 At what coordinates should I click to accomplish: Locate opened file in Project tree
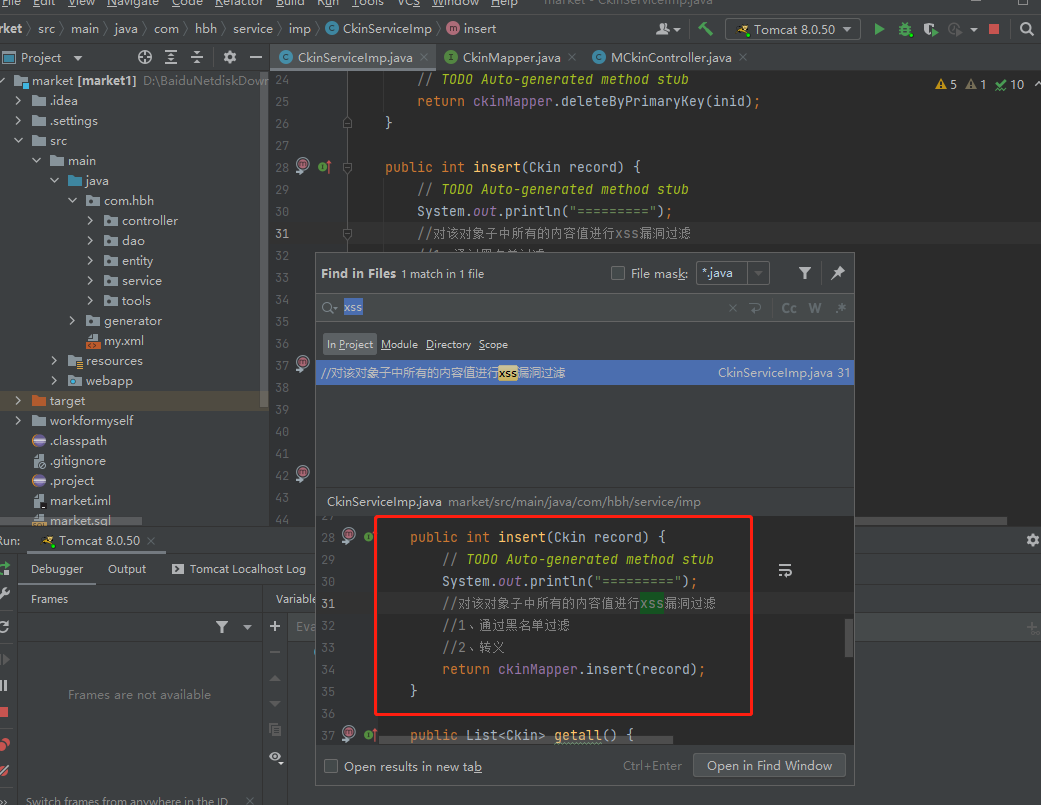pos(145,57)
